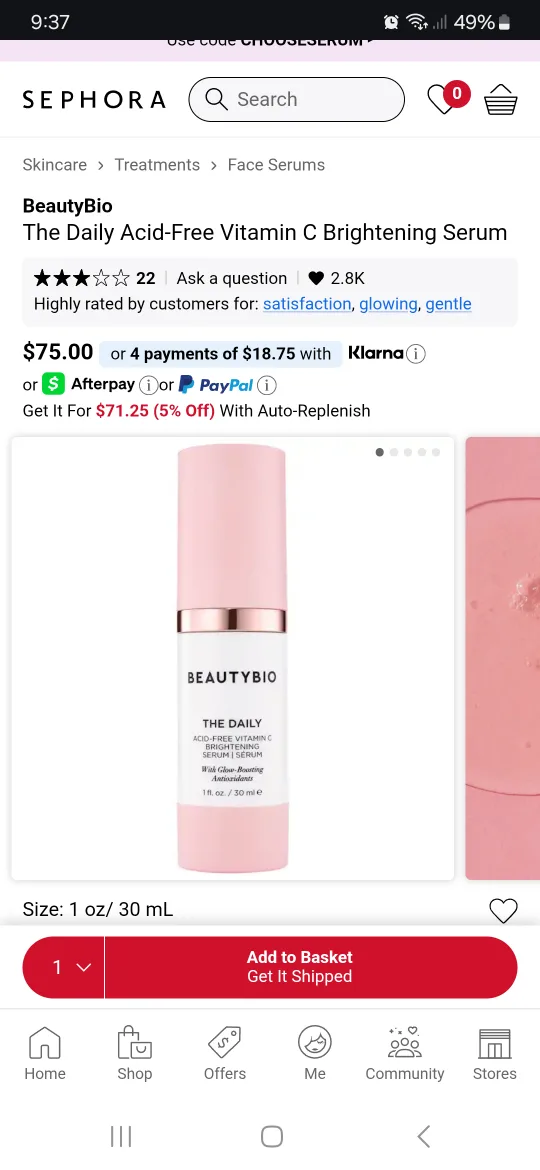Switch to the Offers tab
Viewport: 540px width, 1170px height.
pyautogui.click(x=225, y=1054)
